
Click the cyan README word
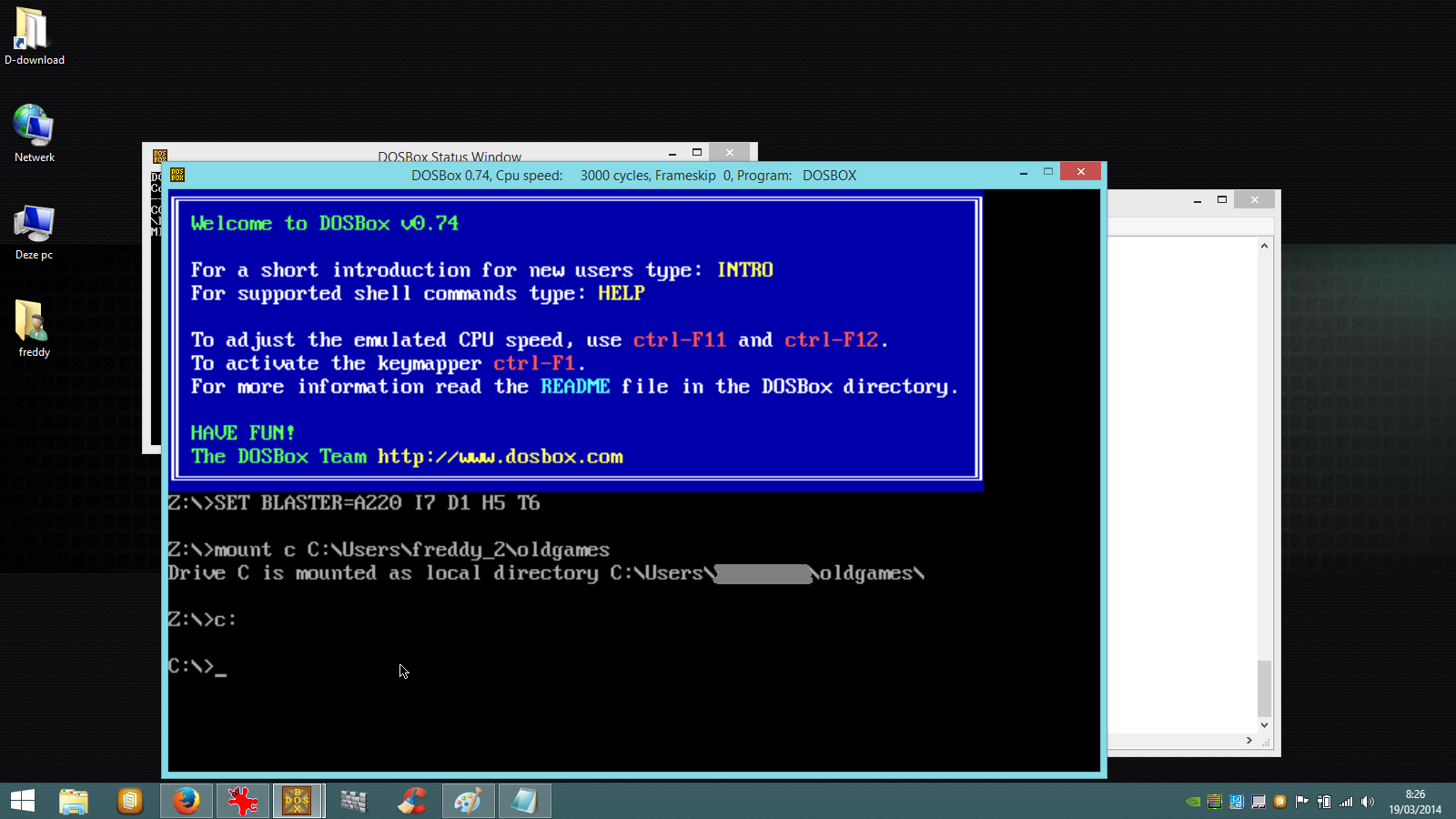[575, 386]
